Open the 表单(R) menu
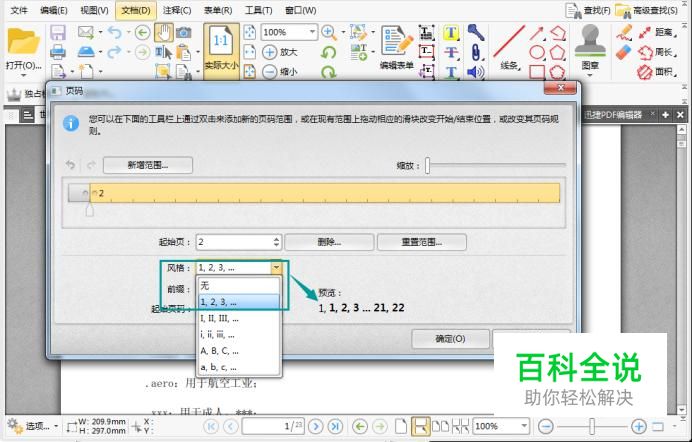The width and height of the screenshot is (692, 442). pyautogui.click(x=218, y=10)
